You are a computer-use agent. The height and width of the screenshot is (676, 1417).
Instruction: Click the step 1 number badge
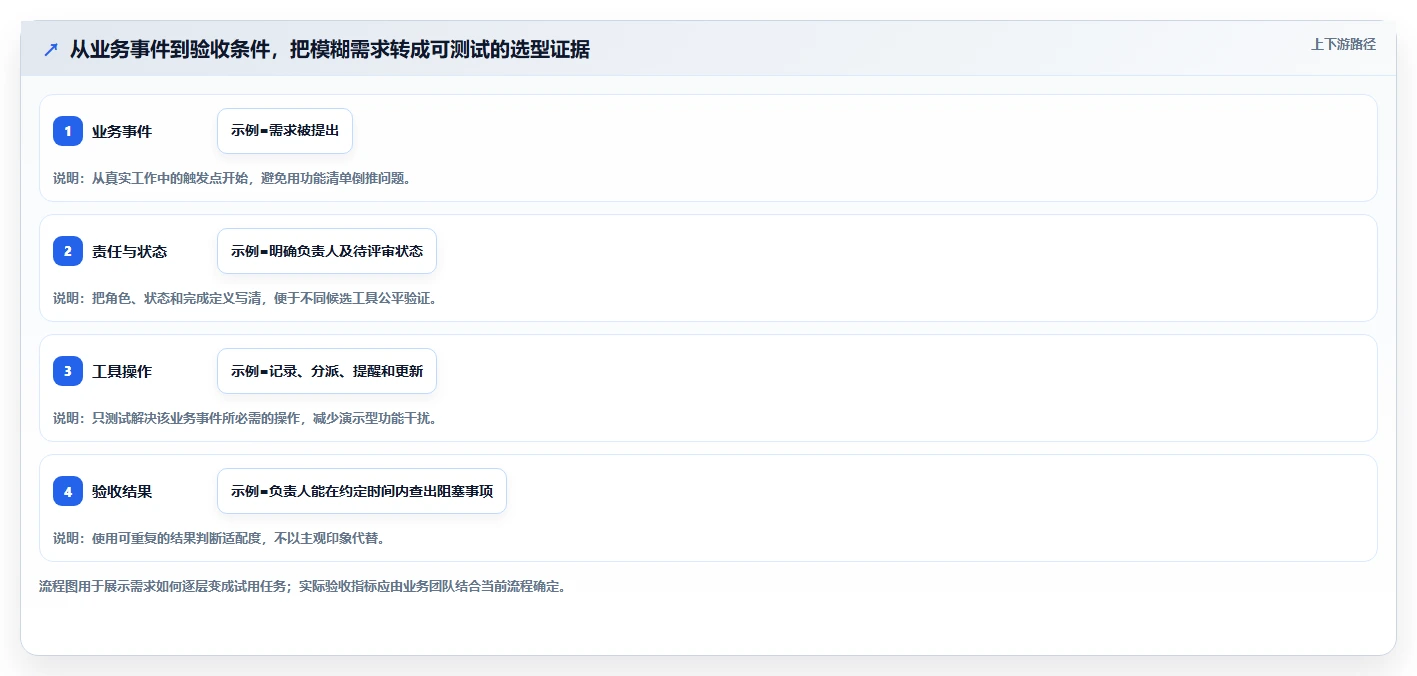tap(68, 131)
